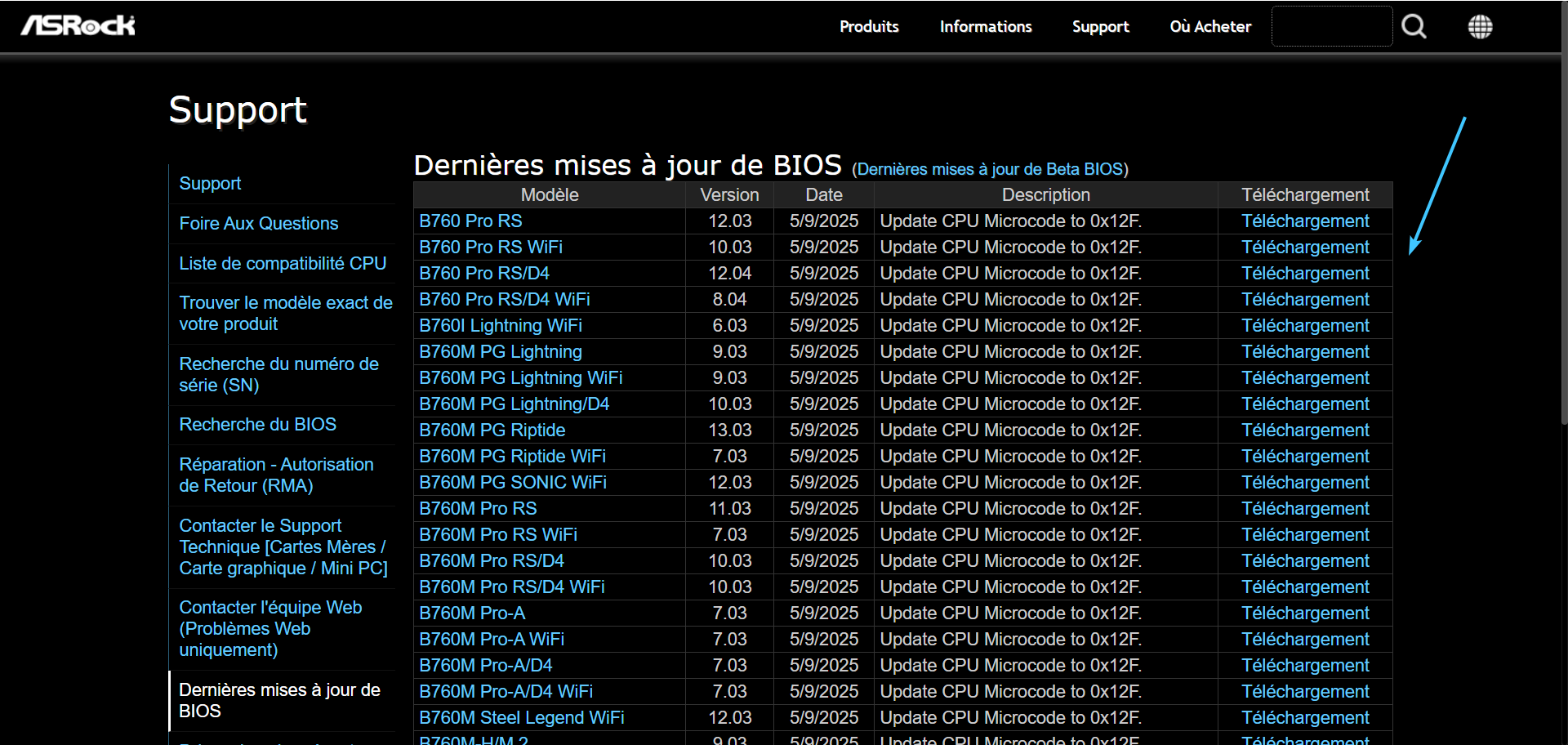Open Trouver le modèle exact link
Viewport: 1568px width, 745px height.
coord(286,314)
